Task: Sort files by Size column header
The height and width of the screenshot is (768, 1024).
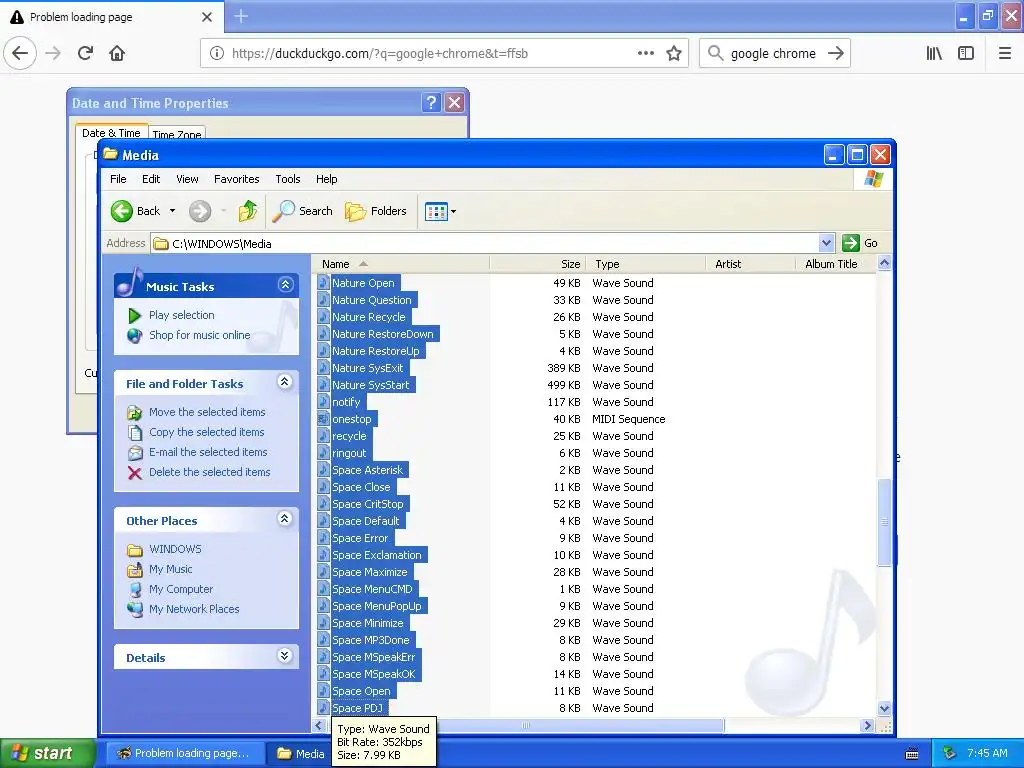Action: pyautogui.click(x=537, y=264)
